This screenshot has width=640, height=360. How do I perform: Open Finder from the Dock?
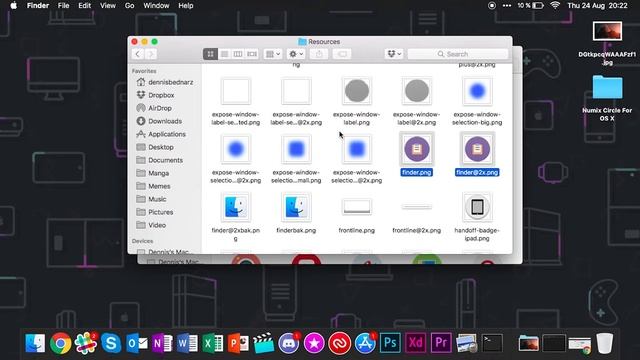(x=35, y=343)
